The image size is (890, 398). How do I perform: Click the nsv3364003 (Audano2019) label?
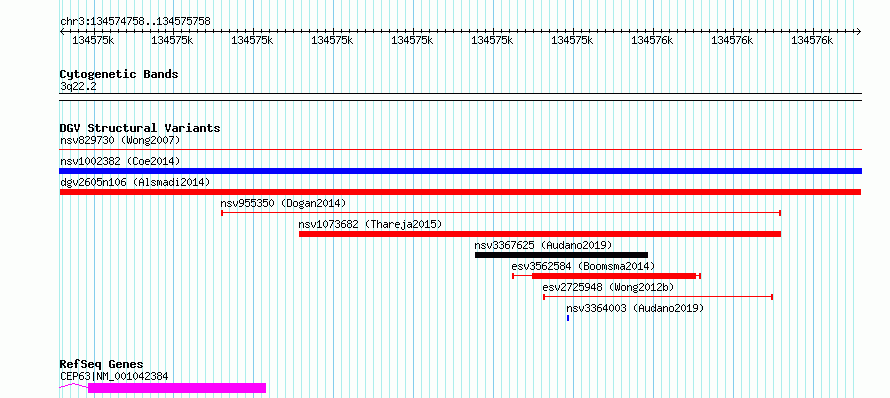635,308
